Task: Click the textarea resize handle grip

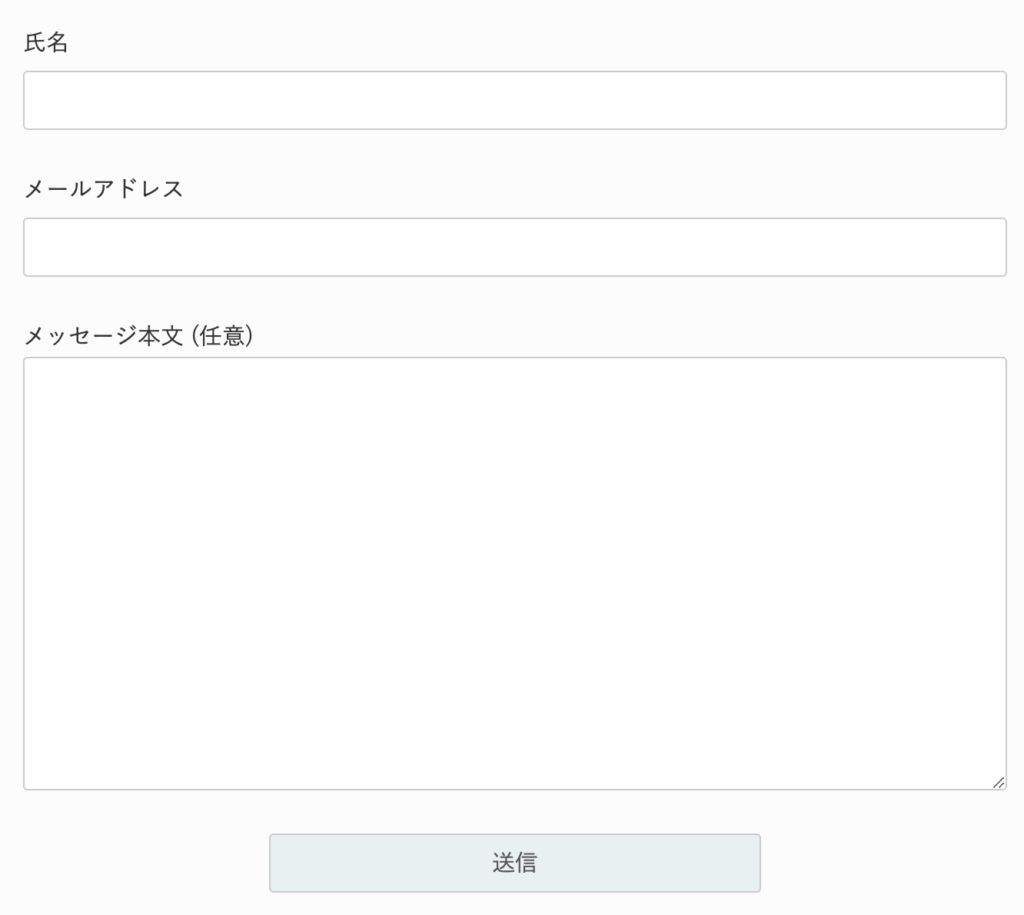Action: click(999, 782)
